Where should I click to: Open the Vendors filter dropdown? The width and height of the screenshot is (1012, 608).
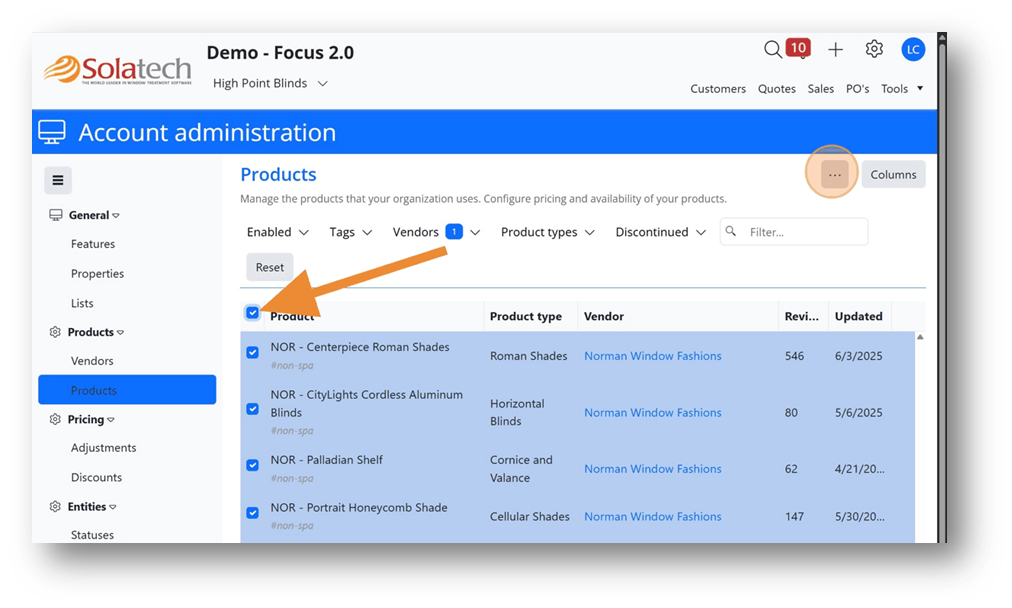436,232
